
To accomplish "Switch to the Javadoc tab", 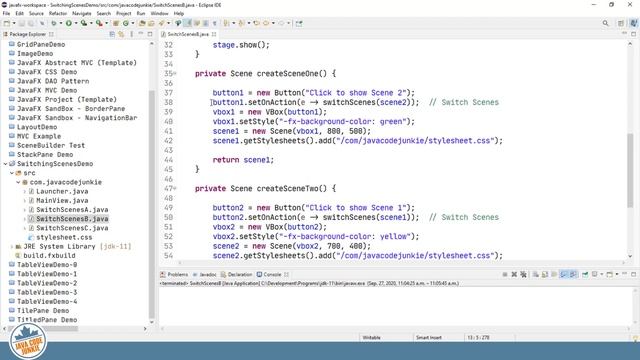I will pos(205,274).
